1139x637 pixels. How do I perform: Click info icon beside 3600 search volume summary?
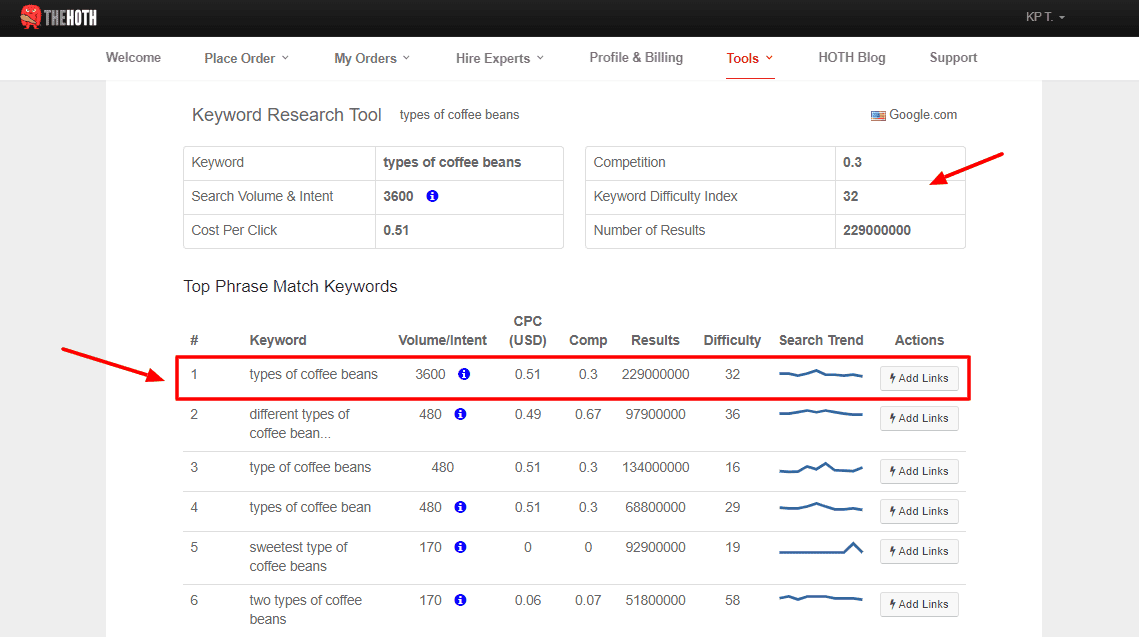click(432, 197)
